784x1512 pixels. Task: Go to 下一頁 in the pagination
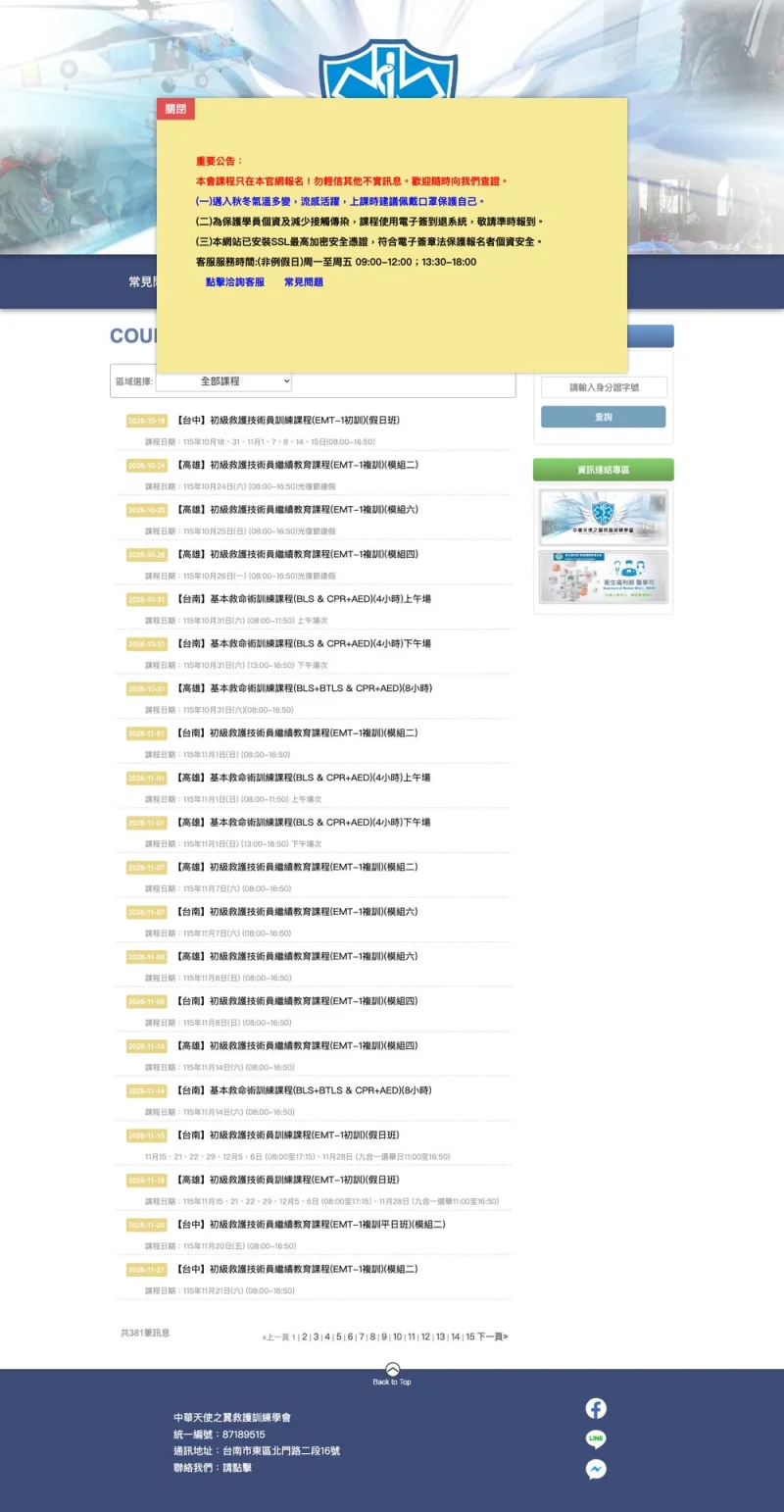click(493, 1336)
